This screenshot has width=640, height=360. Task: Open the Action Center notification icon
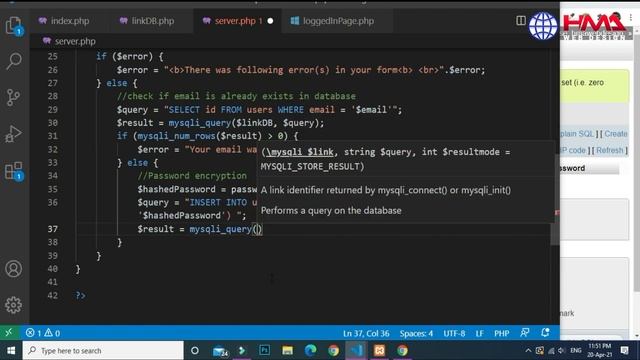click(x=624, y=350)
